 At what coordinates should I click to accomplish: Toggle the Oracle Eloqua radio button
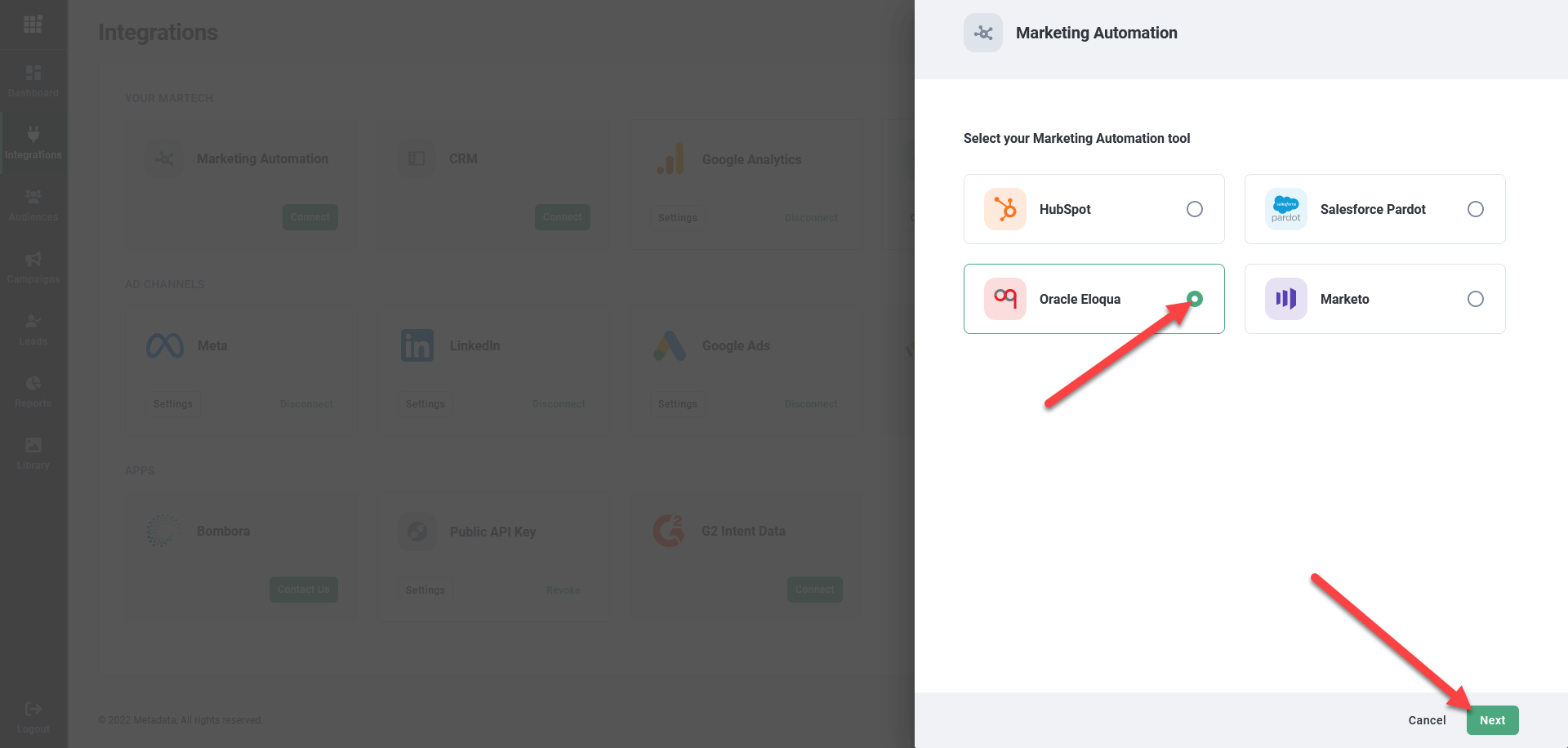[x=1194, y=299]
